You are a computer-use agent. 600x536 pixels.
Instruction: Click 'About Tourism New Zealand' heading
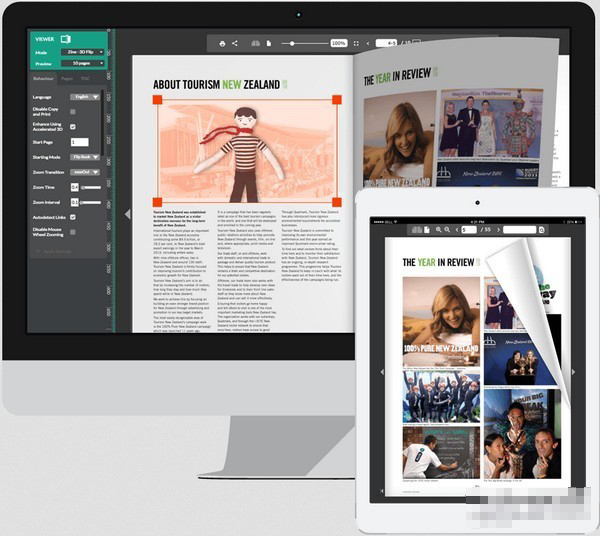(x=217, y=85)
